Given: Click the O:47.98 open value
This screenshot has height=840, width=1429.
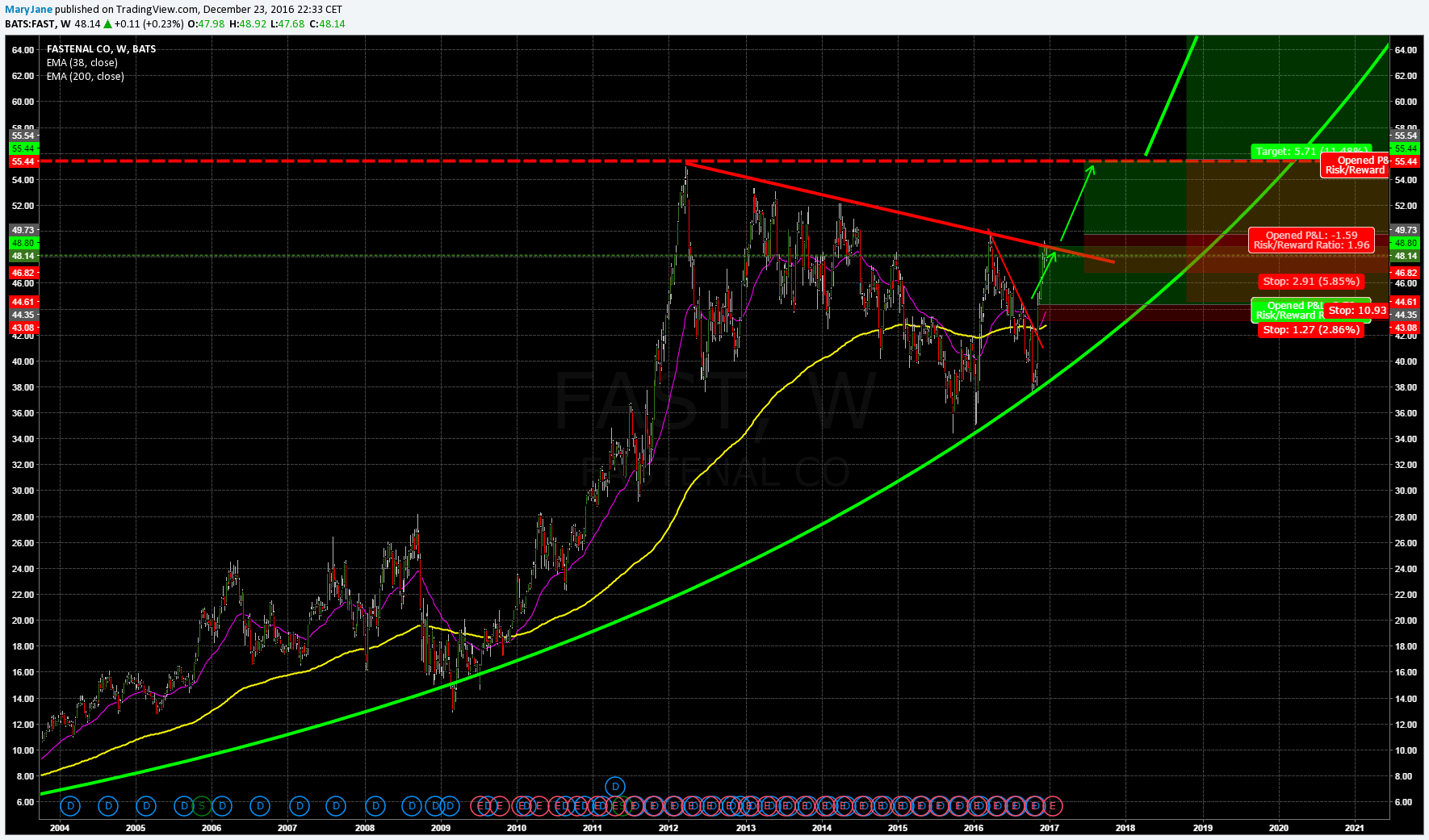Looking at the screenshot, I should pyautogui.click(x=206, y=24).
